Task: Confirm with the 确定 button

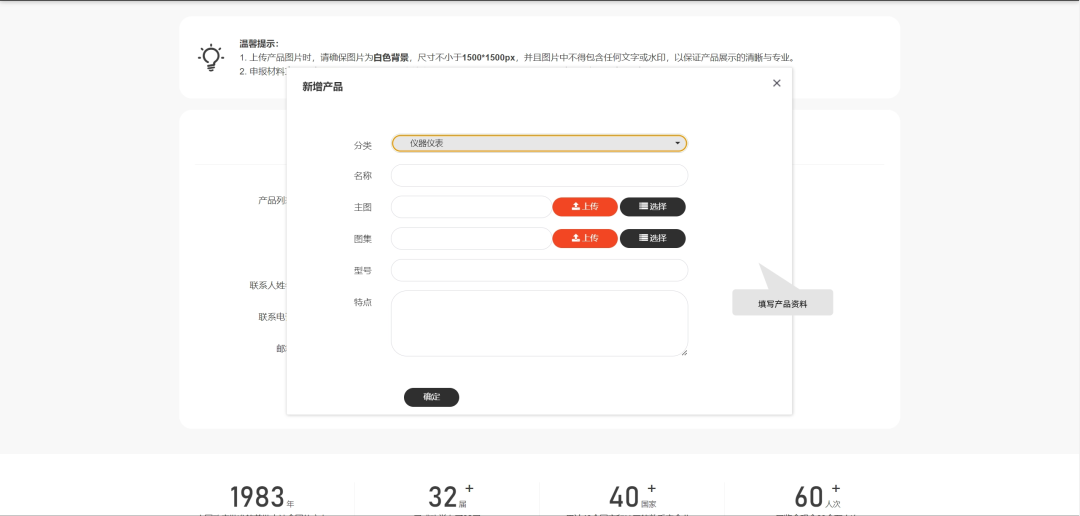Action: click(431, 398)
